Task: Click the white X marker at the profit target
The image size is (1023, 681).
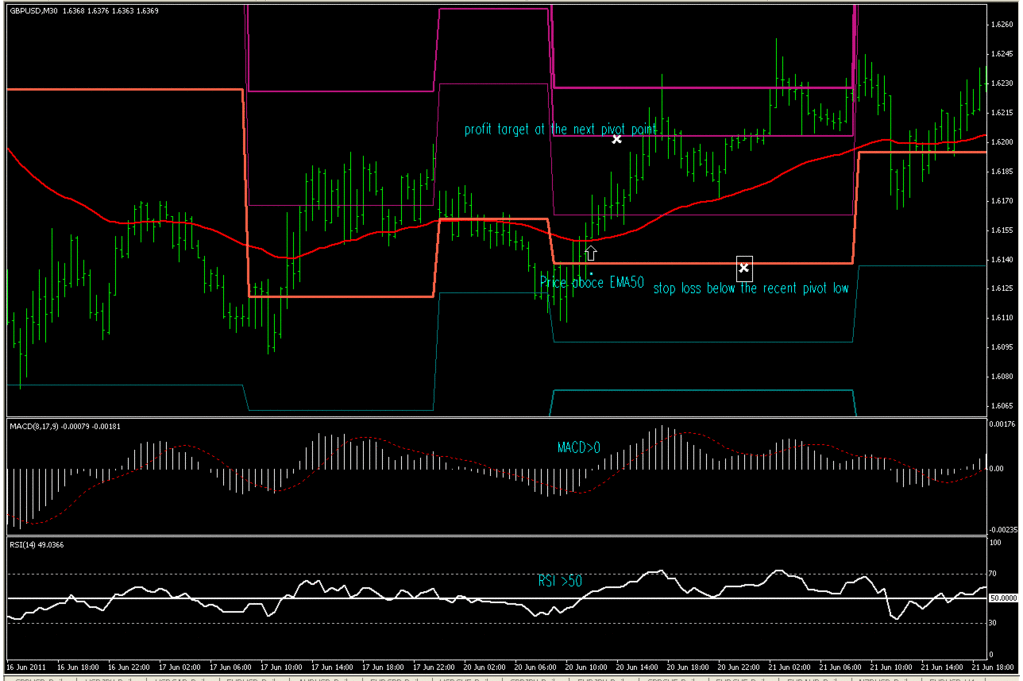Action: (x=617, y=139)
